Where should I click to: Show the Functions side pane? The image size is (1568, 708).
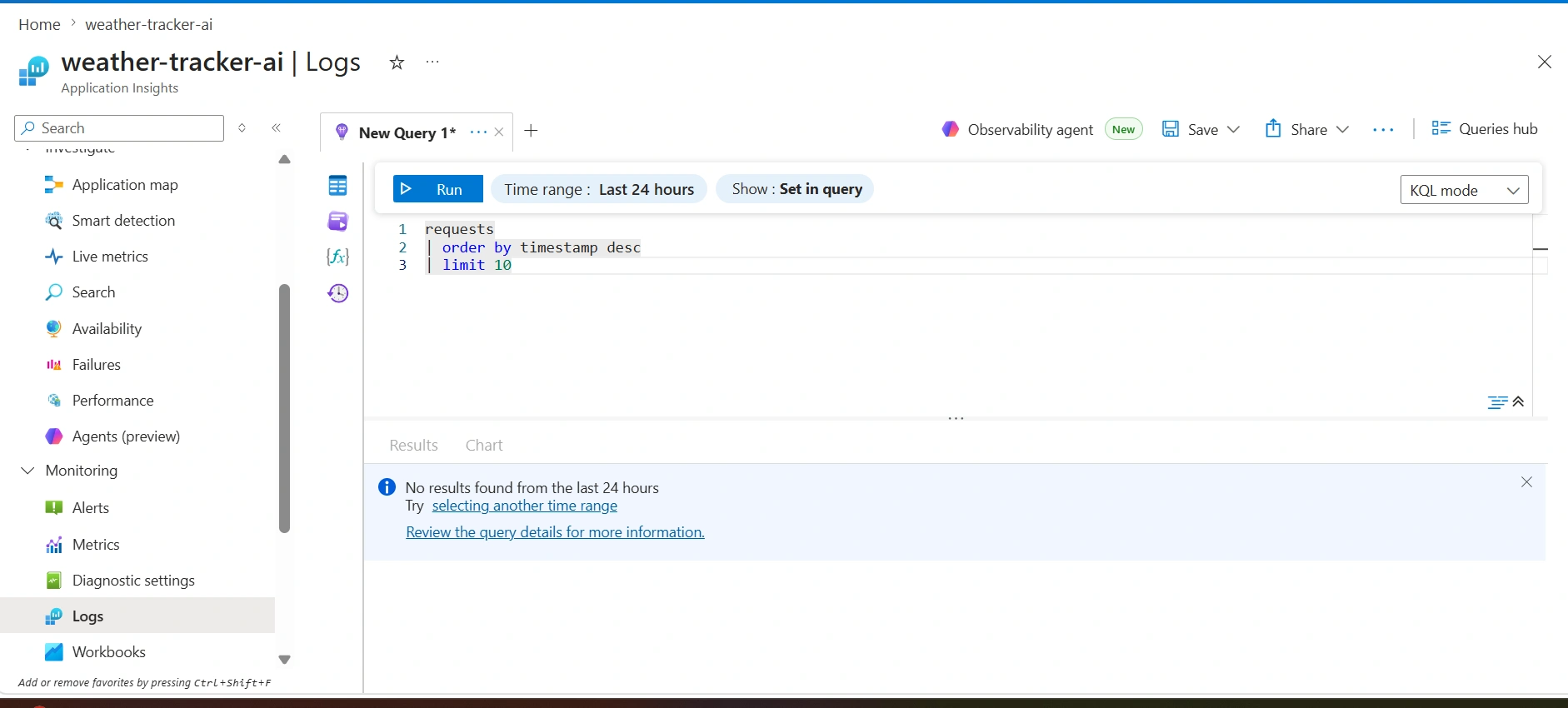(x=337, y=257)
